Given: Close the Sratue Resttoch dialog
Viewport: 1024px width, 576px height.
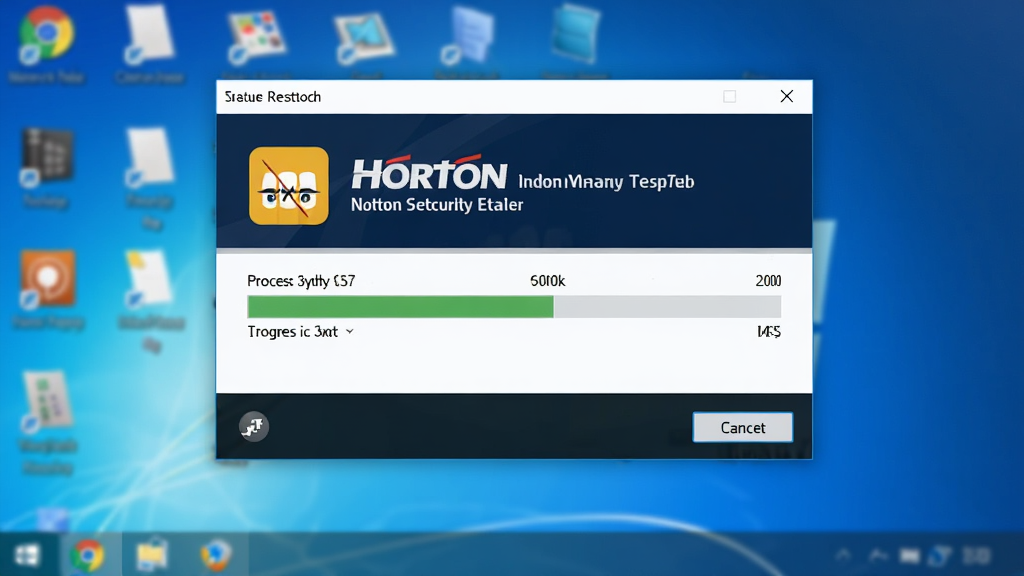Looking at the screenshot, I should click(x=786, y=97).
